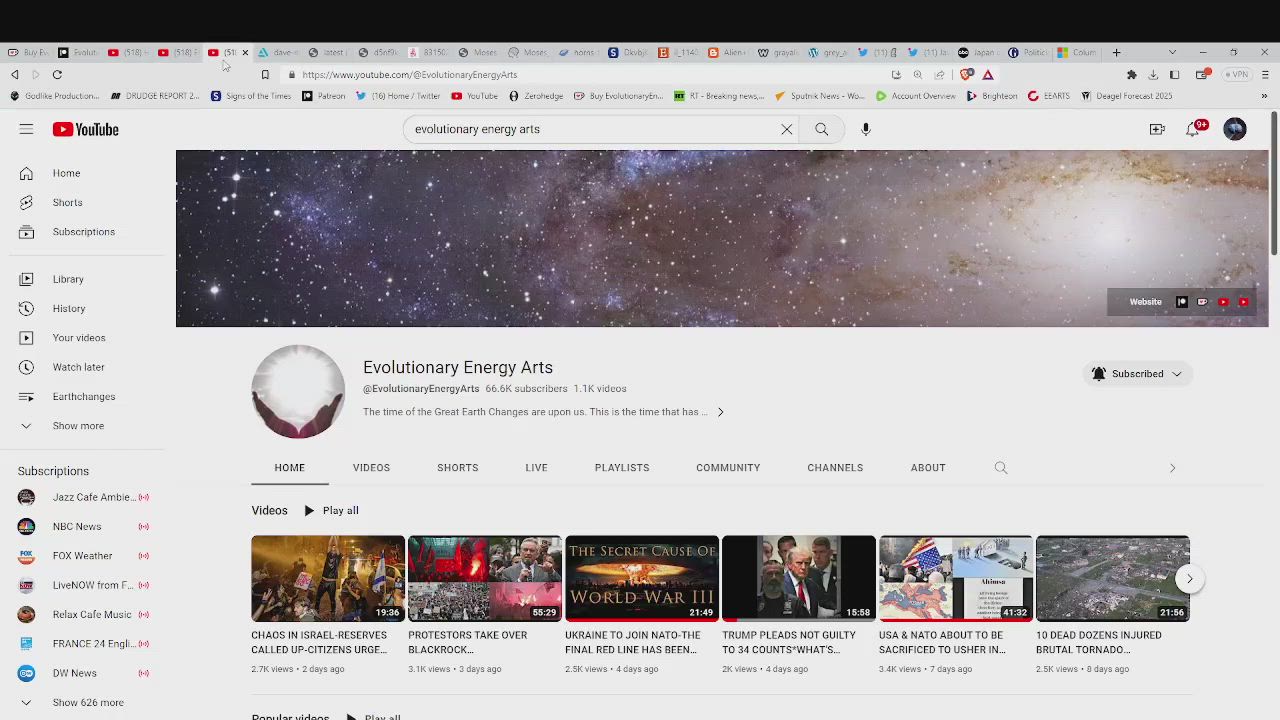The image size is (1280, 720).
Task: Open the YouTube hamburger guide menu
Action: click(x=26, y=129)
